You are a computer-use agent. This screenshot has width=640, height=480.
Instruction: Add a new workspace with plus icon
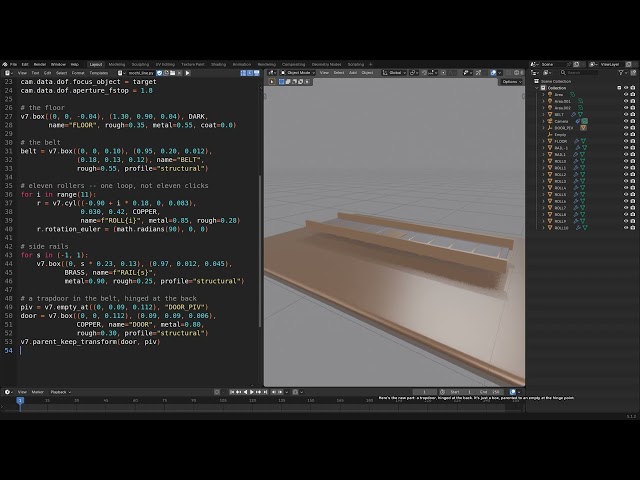(x=371, y=64)
